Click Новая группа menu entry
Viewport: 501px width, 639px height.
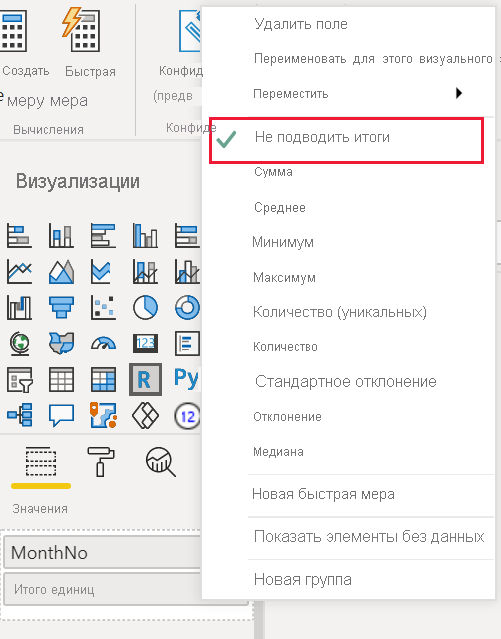tap(302, 579)
